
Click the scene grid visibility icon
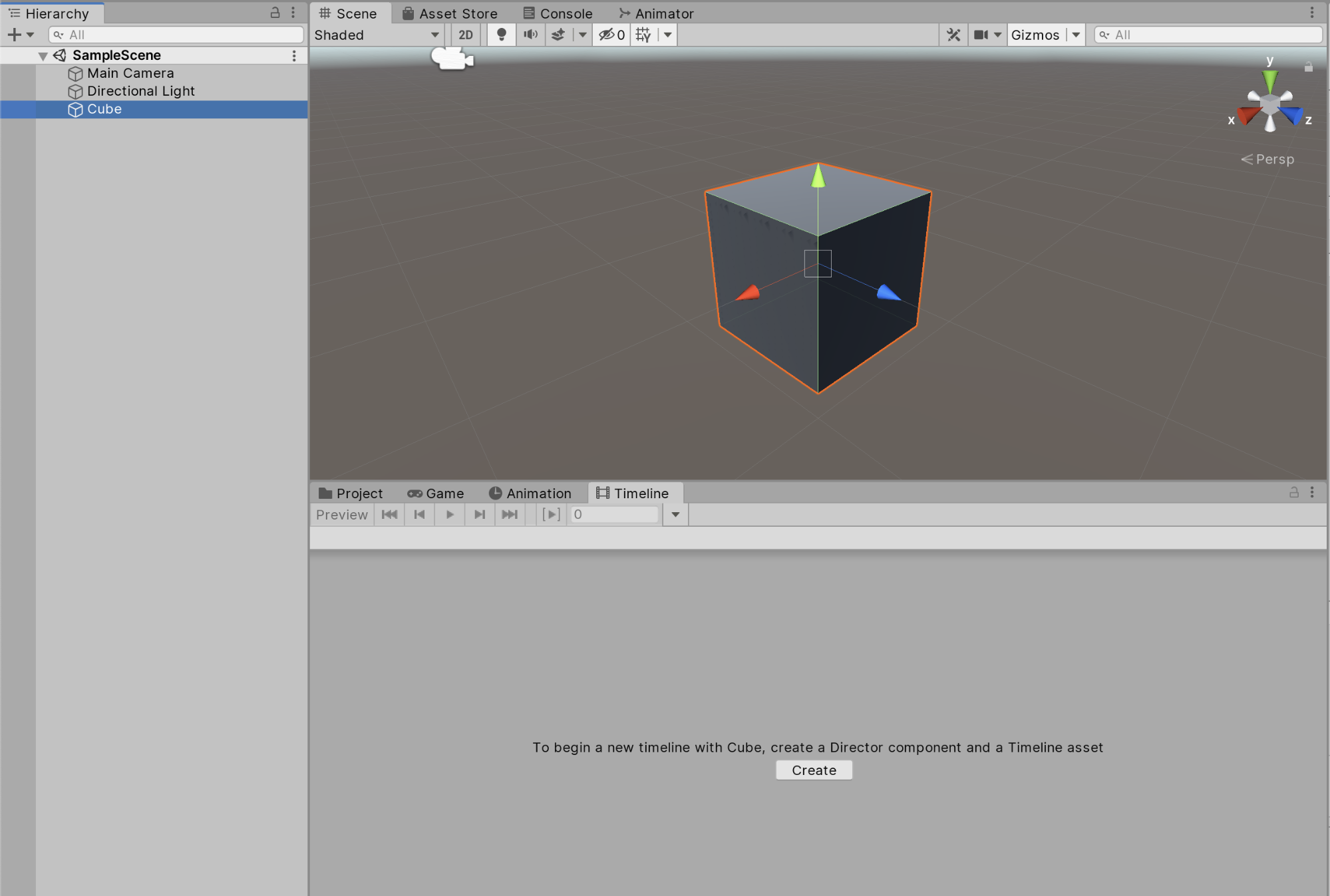click(x=643, y=35)
